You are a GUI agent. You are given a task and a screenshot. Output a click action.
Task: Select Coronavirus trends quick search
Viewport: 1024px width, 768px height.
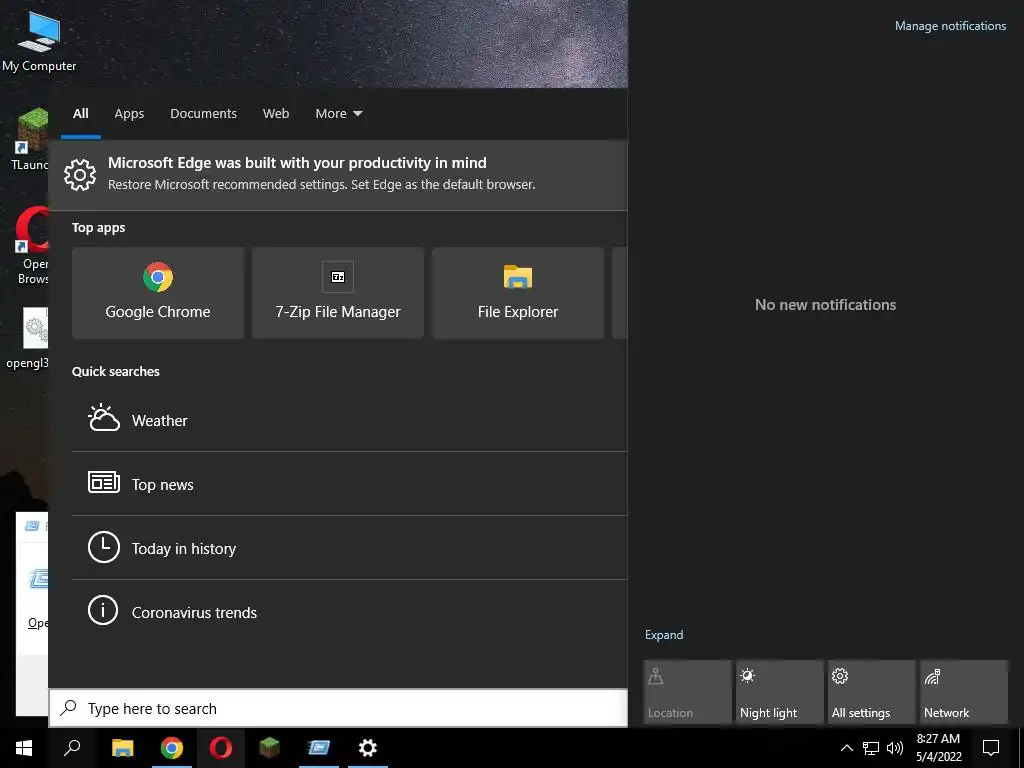click(349, 612)
